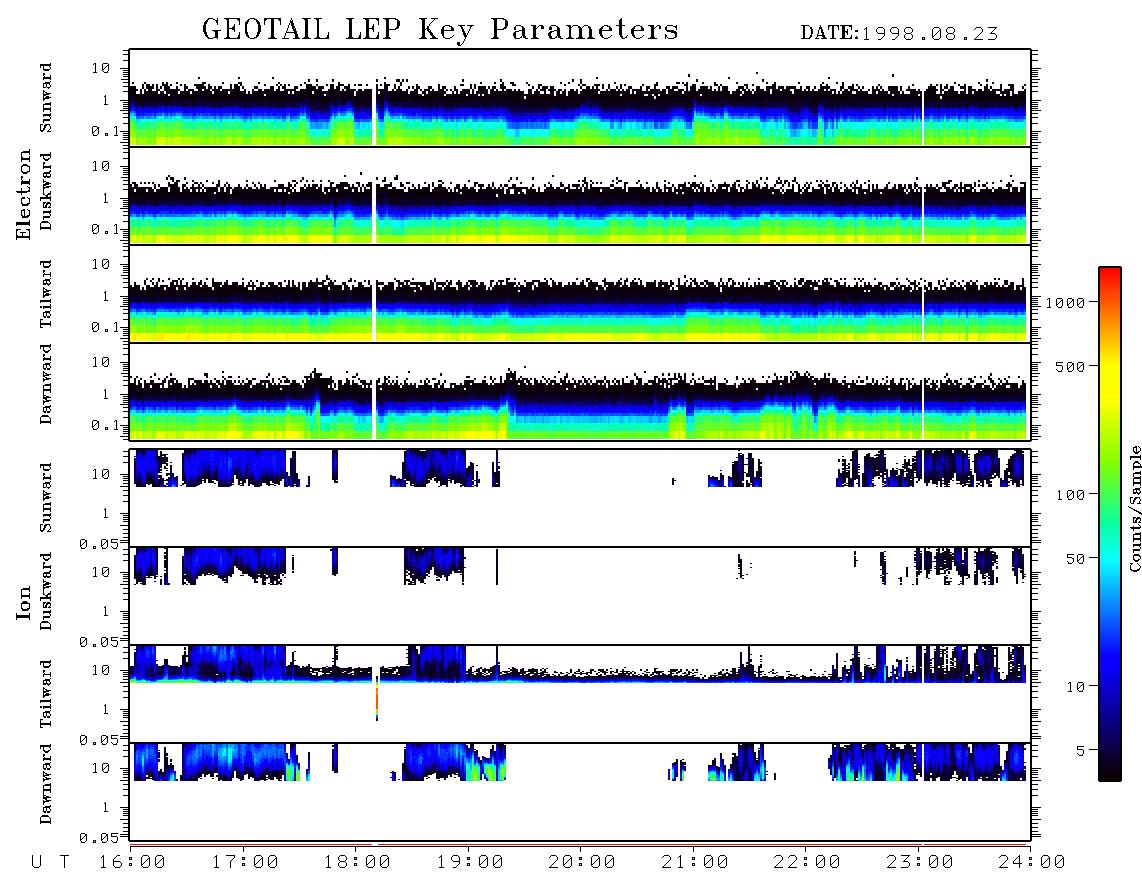Choose the 20:00 time tick label

[x=582, y=863]
